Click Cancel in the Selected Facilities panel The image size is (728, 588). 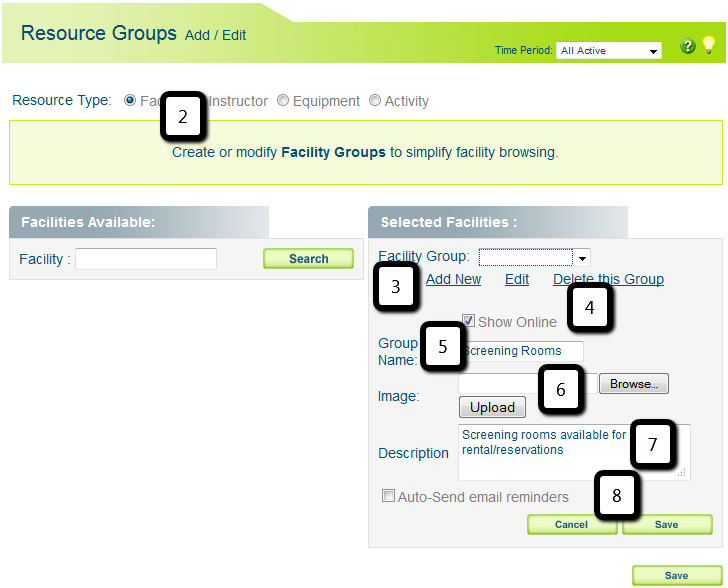click(x=571, y=525)
